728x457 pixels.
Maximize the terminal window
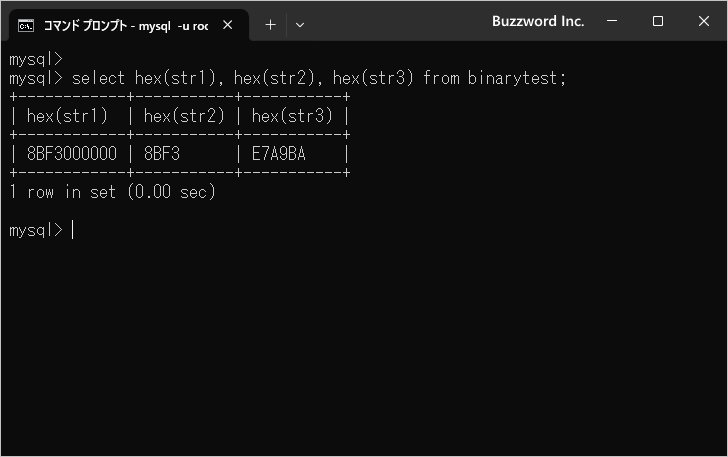click(657, 21)
